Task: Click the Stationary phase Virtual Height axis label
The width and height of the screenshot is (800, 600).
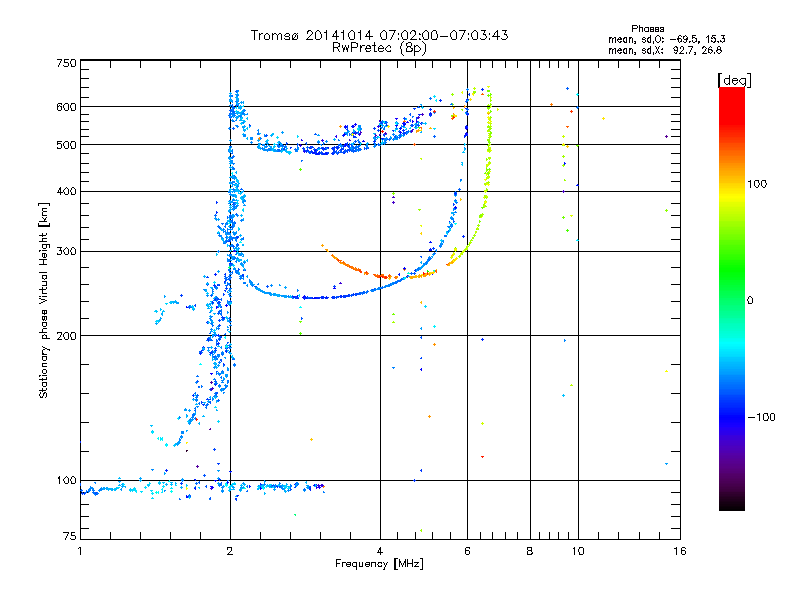Action: (43, 301)
